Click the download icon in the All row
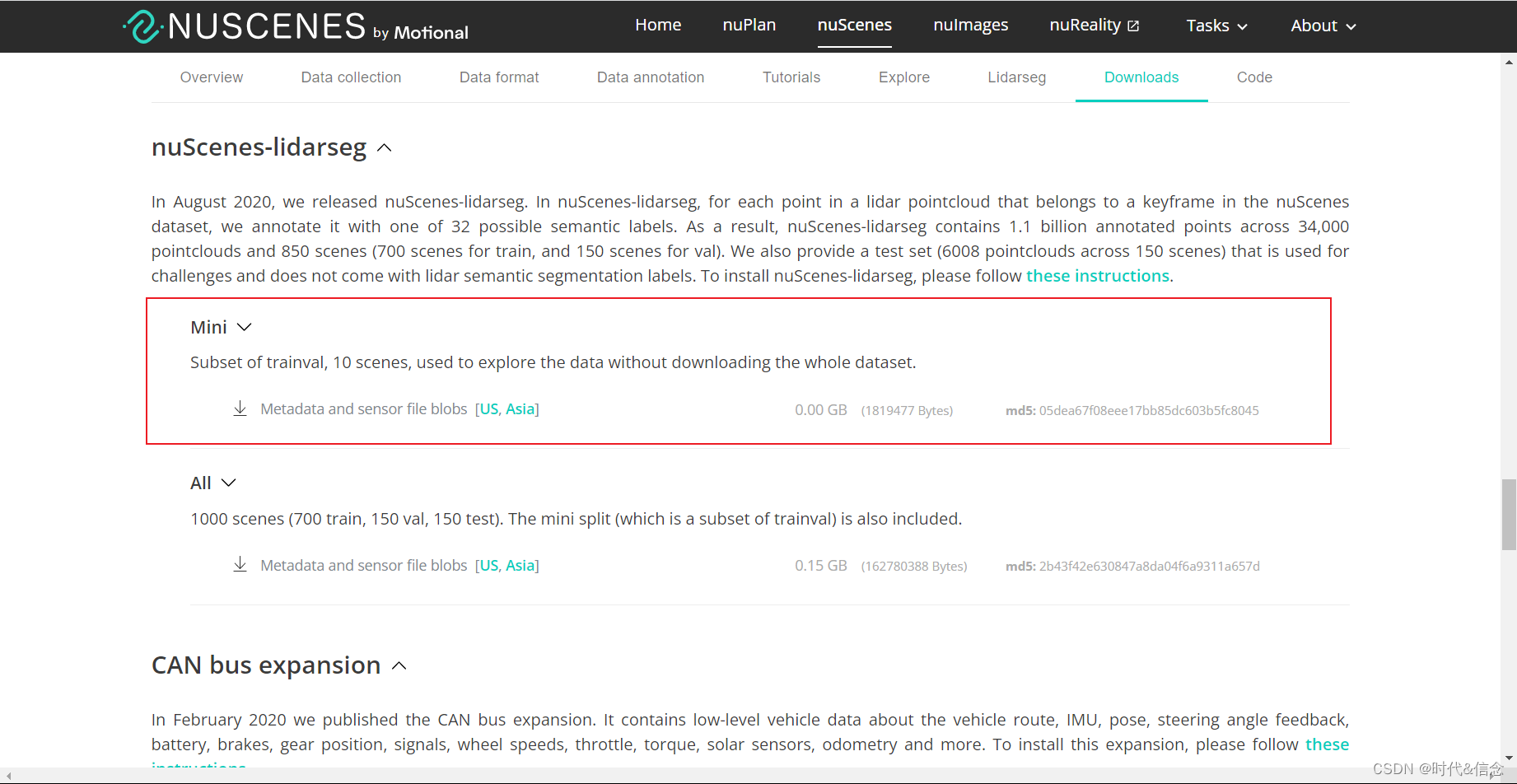The width and height of the screenshot is (1517, 784). point(240,565)
